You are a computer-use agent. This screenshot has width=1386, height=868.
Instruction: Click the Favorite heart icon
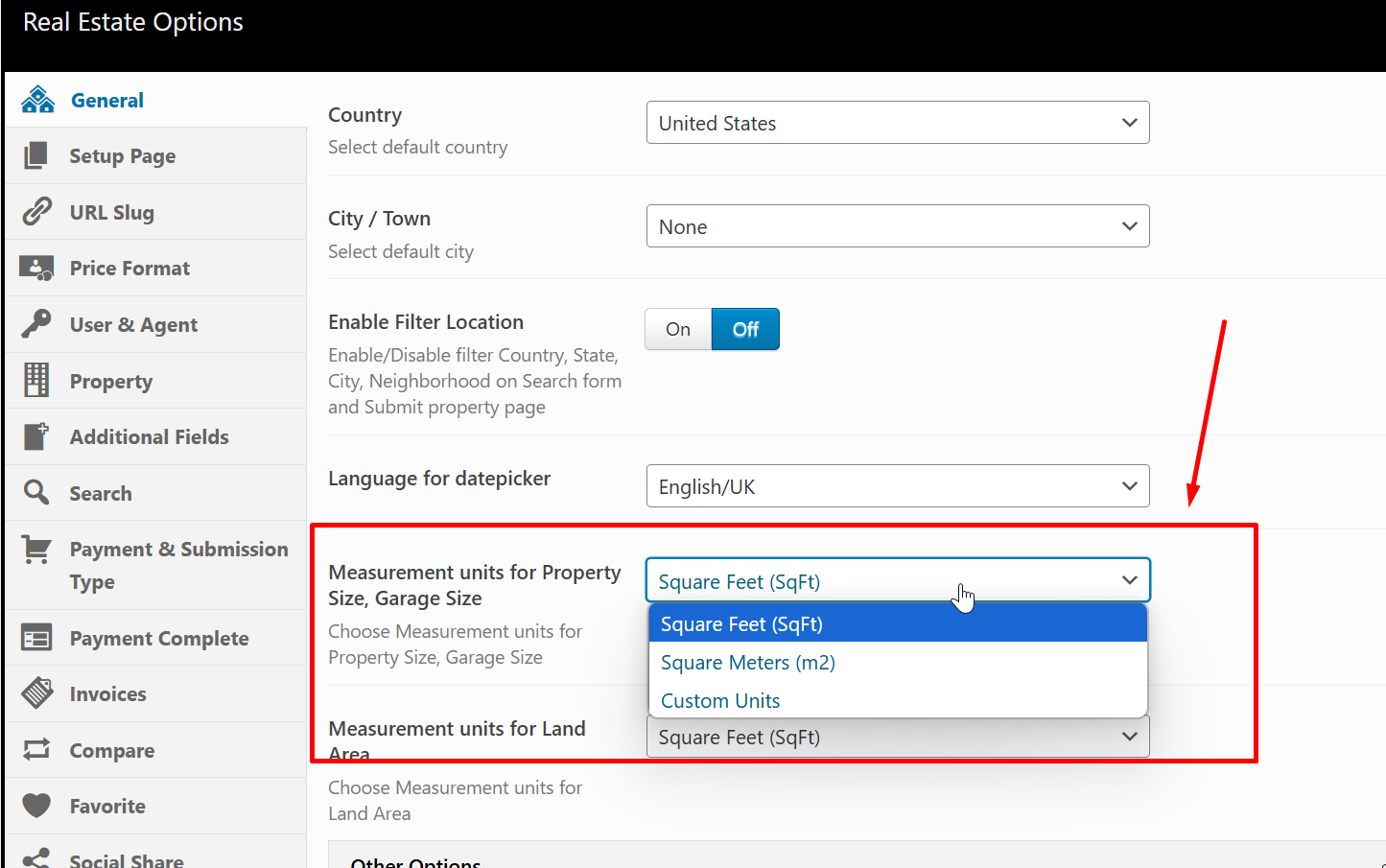(x=36, y=806)
